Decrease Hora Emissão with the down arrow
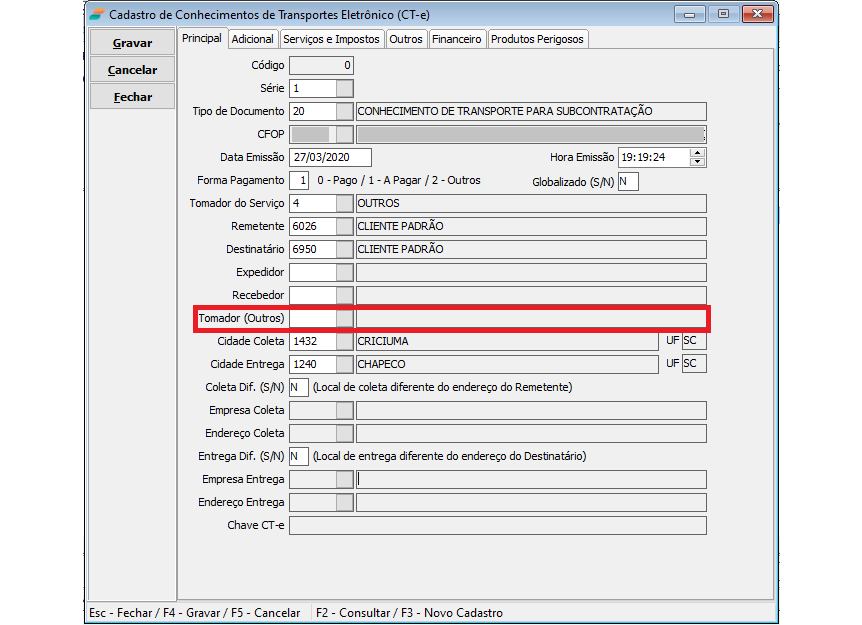Screen dimensions: 862x625 (x=697, y=162)
